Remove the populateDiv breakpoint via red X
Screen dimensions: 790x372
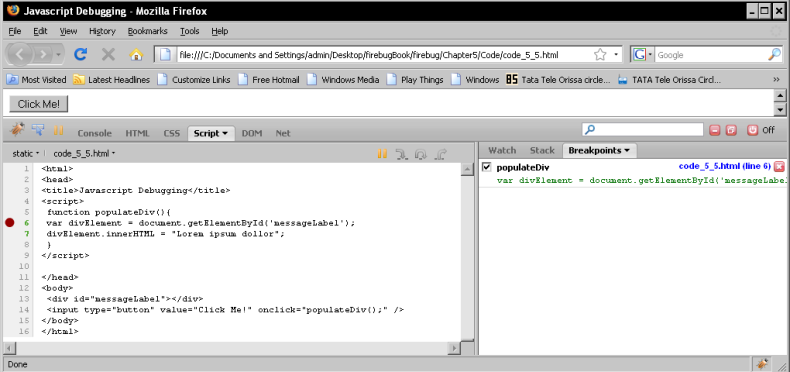779,167
